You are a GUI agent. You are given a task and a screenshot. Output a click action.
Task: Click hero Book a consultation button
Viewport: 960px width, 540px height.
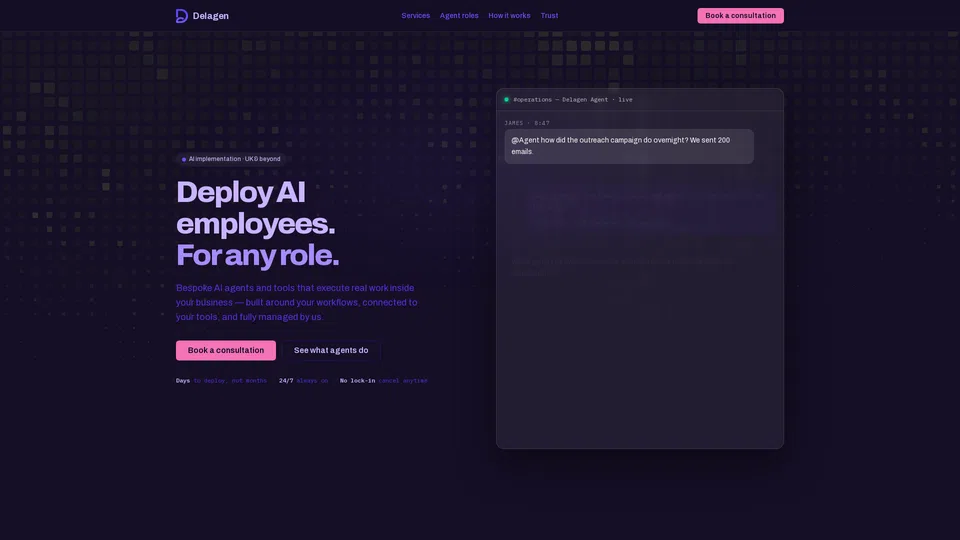tap(225, 350)
